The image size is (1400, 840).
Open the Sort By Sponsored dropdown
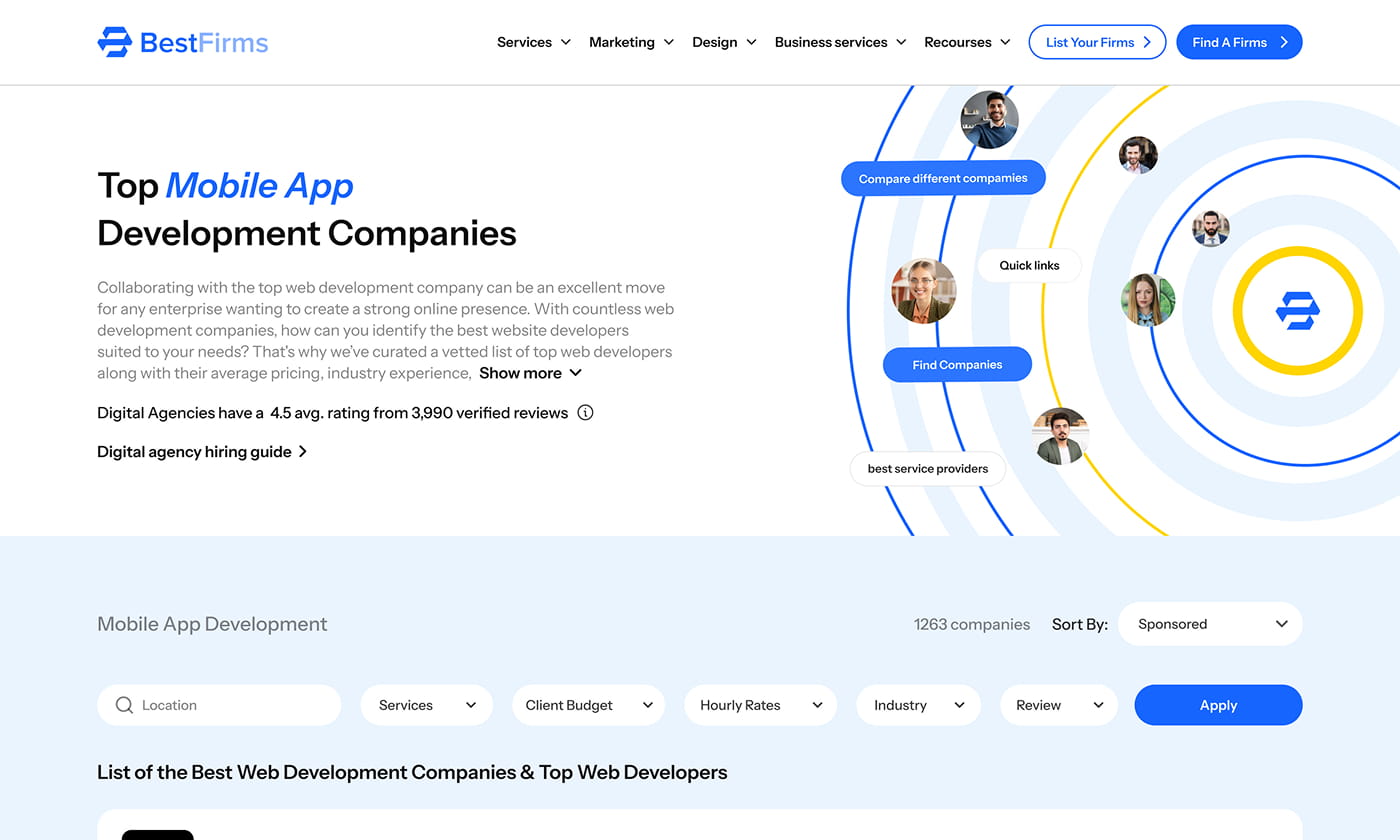point(1210,624)
